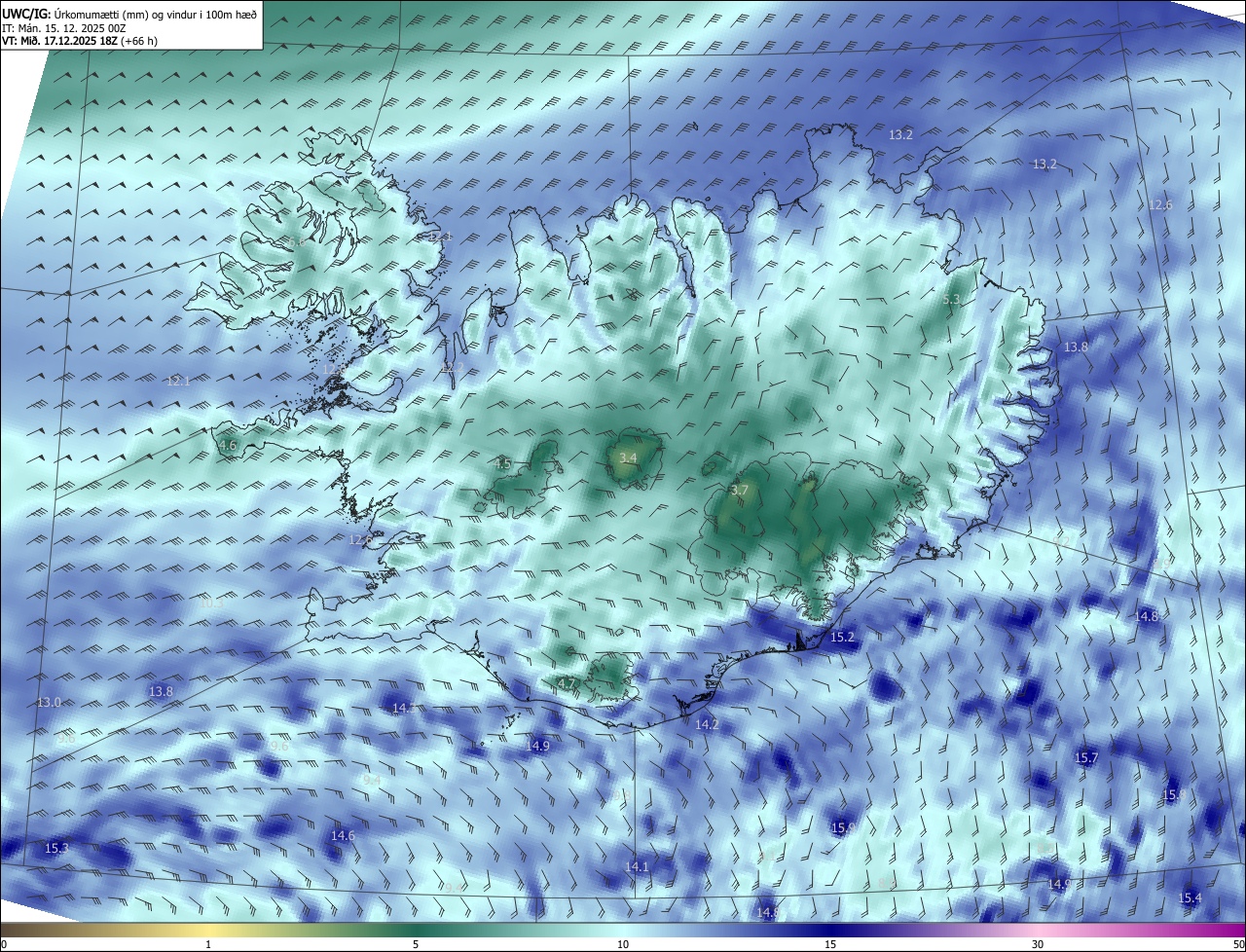The height and width of the screenshot is (952, 1246).
Task: Click the 15.2 value on the map
Action: (842, 638)
